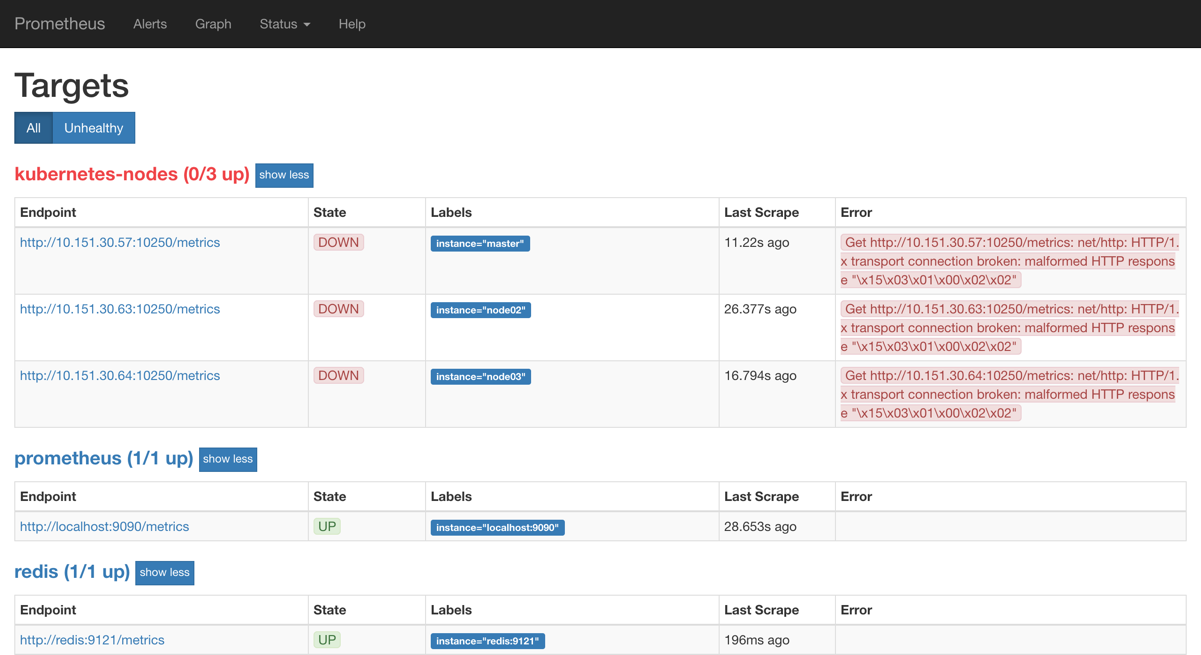
Task: Select last scrape time 16.794s ago
Action: pos(760,376)
